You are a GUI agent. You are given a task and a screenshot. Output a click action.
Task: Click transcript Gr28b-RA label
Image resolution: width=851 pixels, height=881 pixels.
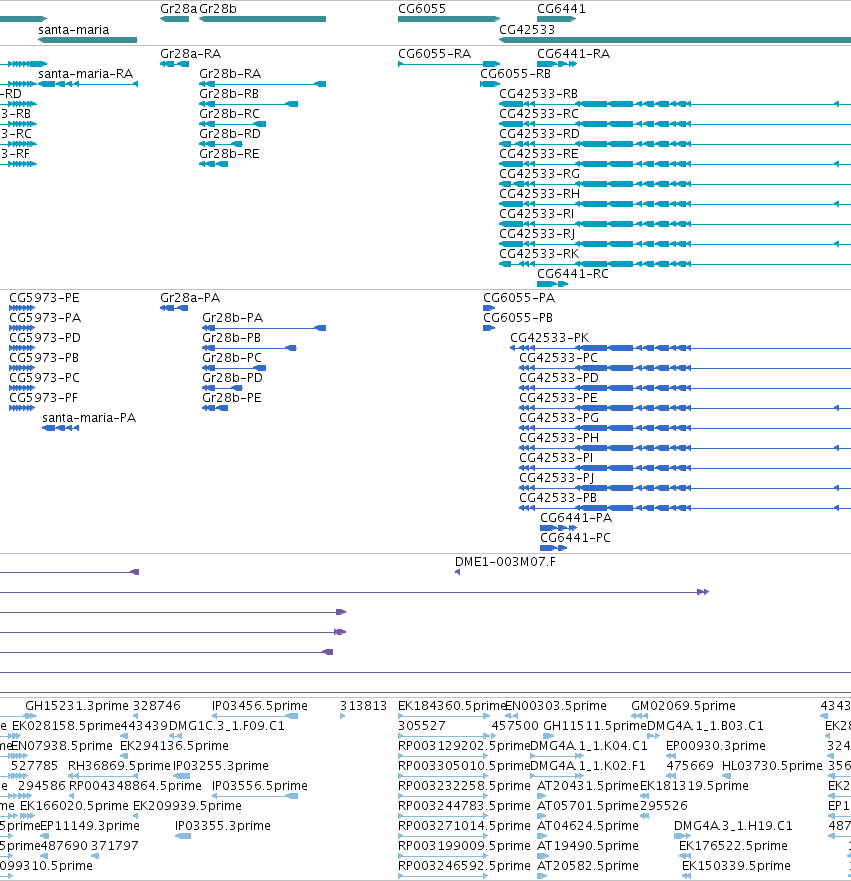tap(230, 74)
